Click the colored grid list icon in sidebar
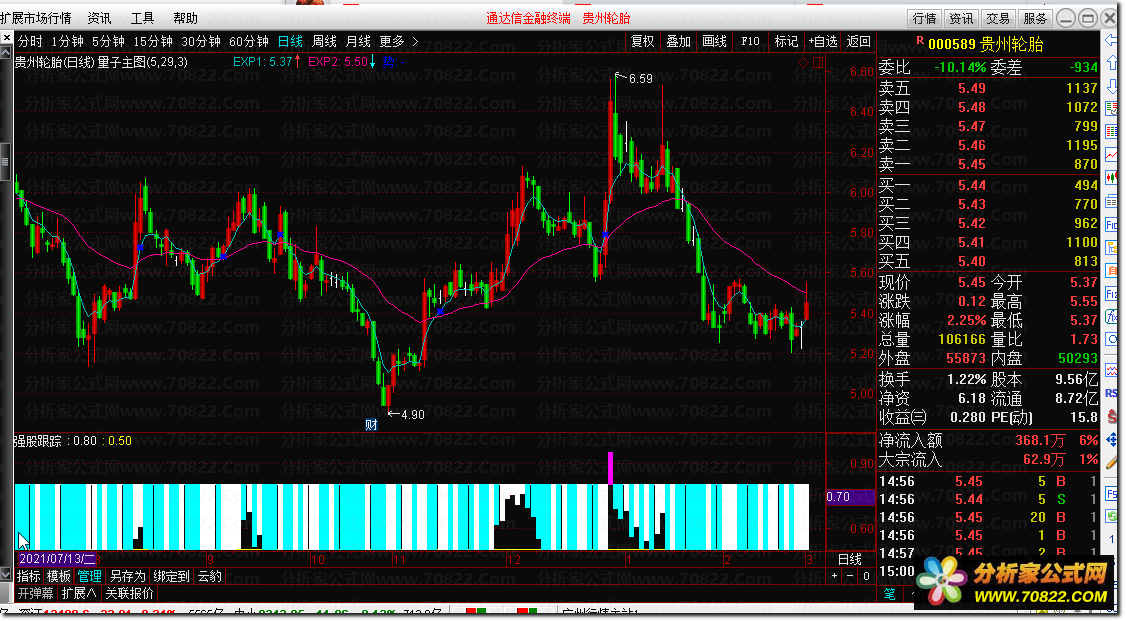Screen dimensions: 1126x621 (1112, 131)
